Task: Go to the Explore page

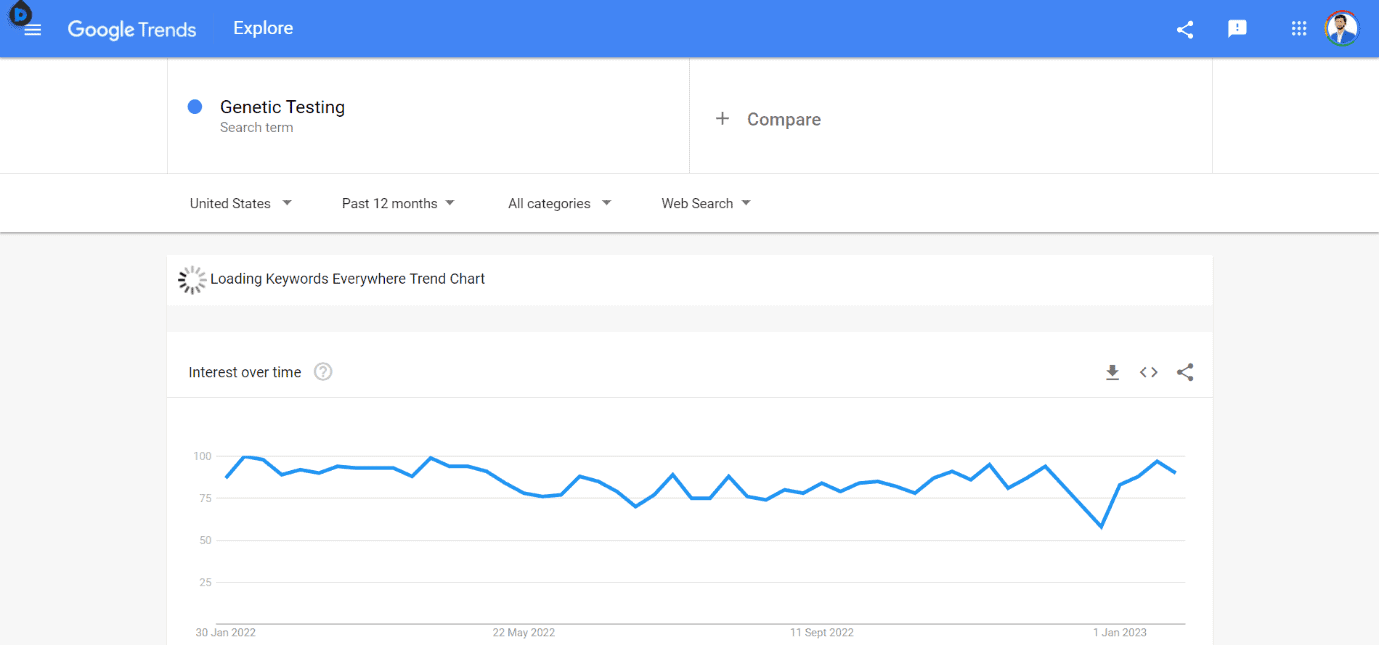Action: click(x=263, y=28)
